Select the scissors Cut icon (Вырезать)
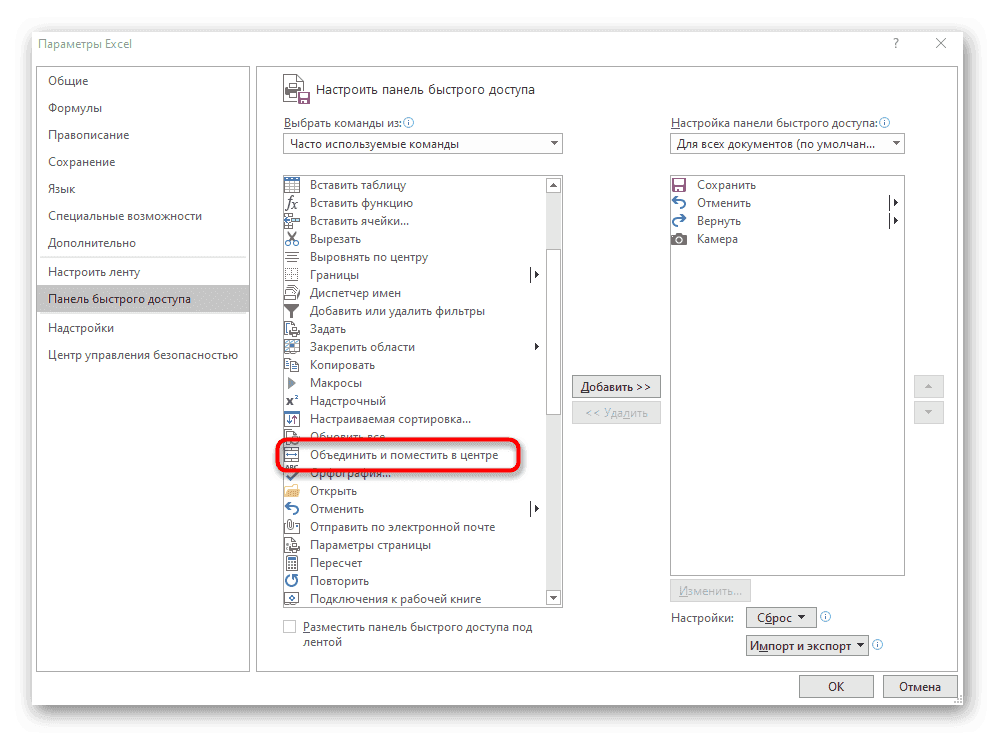The height and width of the screenshot is (737, 995). click(292, 239)
